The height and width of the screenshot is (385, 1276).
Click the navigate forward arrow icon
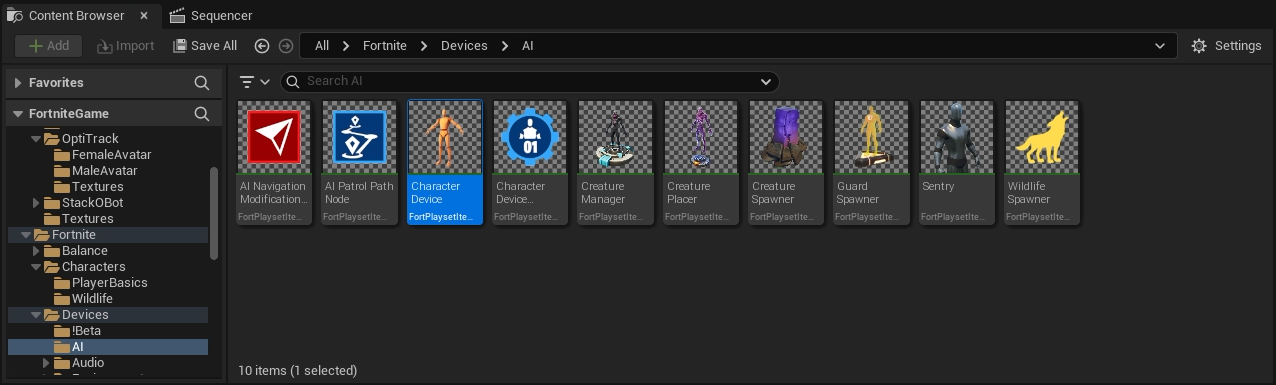pyautogui.click(x=286, y=46)
